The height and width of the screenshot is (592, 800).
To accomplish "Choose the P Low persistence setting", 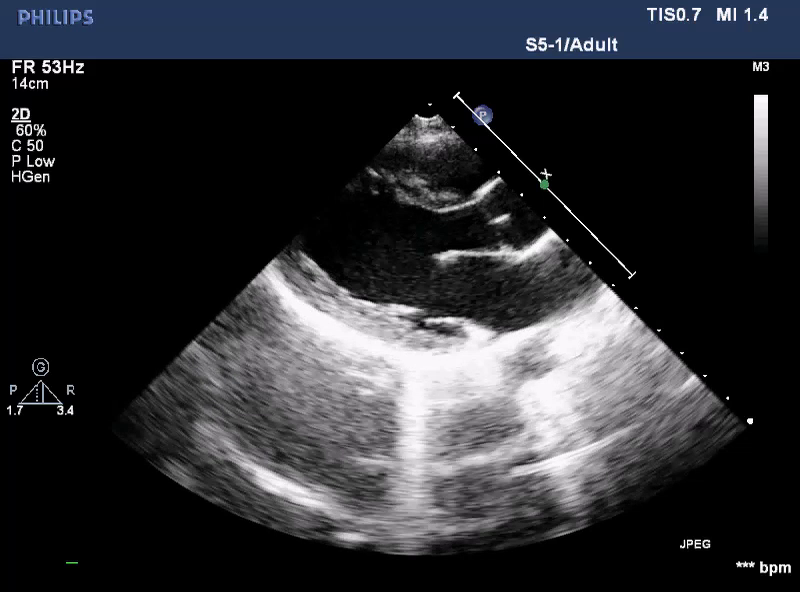I will point(33,161).
